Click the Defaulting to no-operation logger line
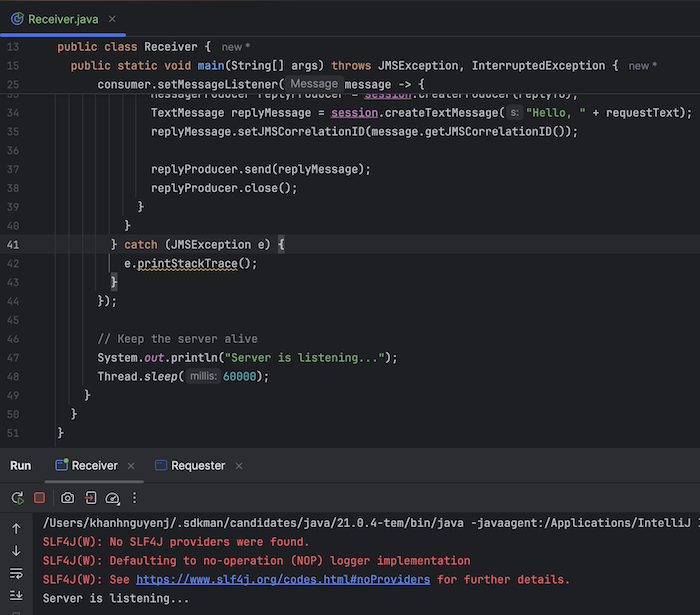 click(x=256, y=561)
